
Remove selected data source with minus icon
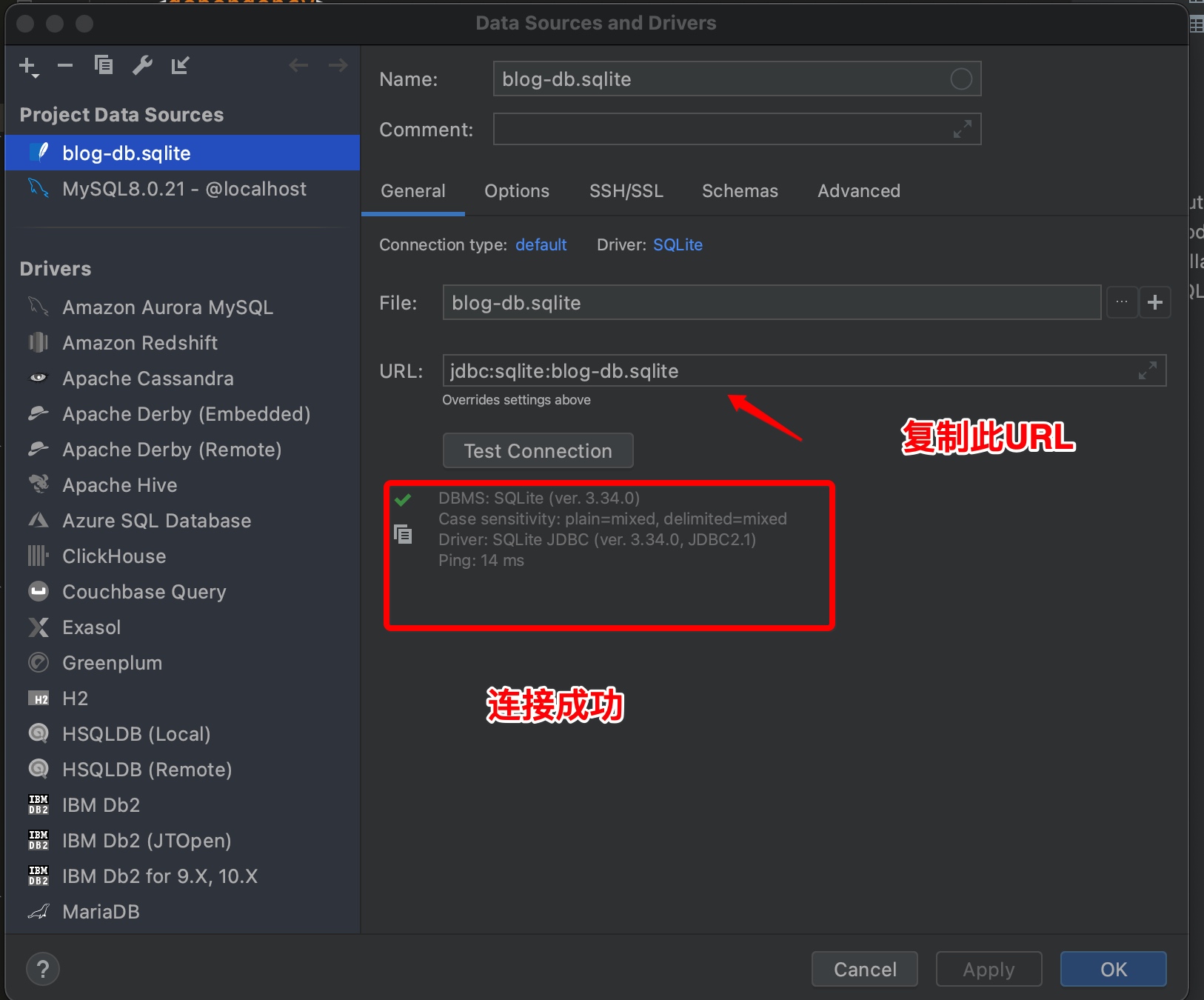(65, 66)
